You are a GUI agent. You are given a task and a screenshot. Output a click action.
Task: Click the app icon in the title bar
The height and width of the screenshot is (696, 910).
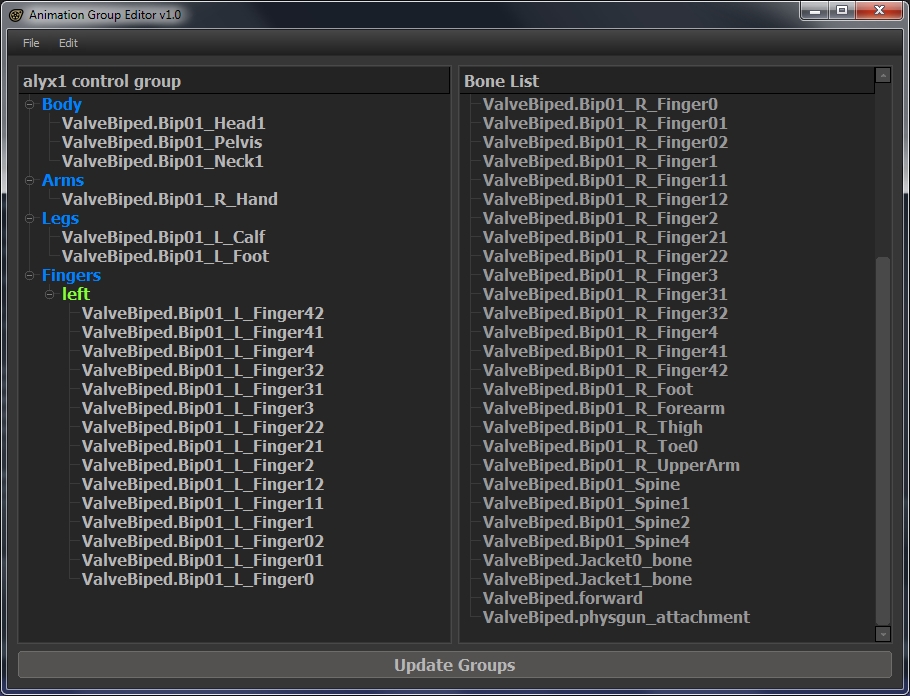click(x=15, y=15)
